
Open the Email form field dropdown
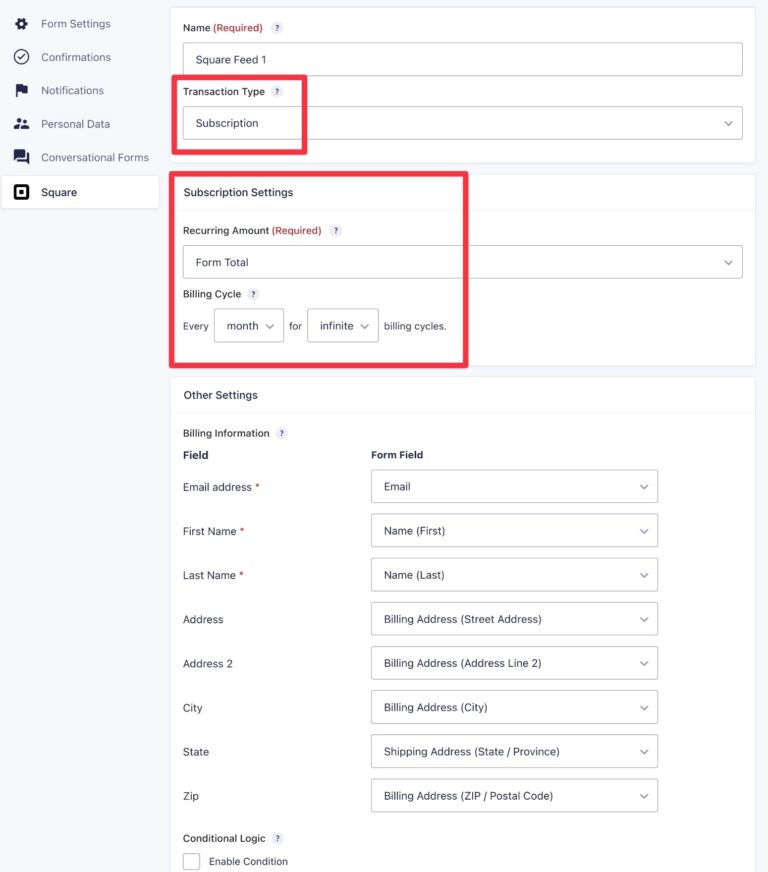(x=514, y=486)
